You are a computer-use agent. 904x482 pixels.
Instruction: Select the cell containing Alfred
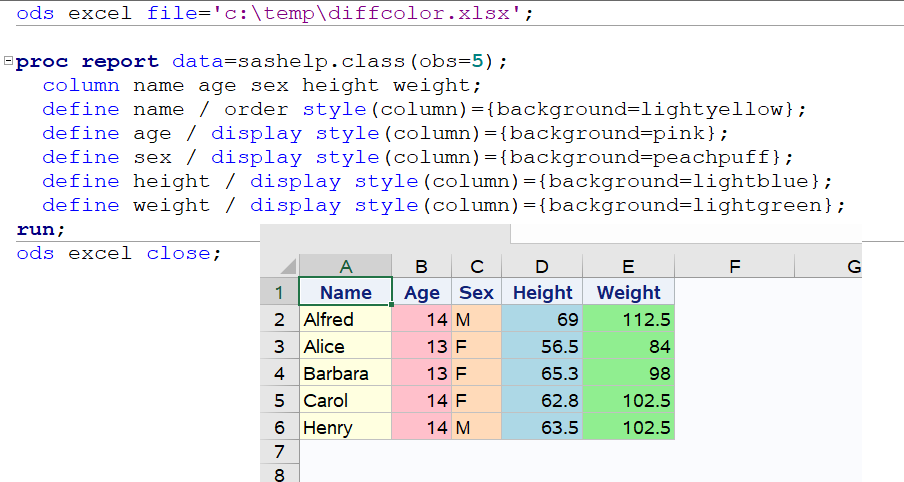[346, 320]
